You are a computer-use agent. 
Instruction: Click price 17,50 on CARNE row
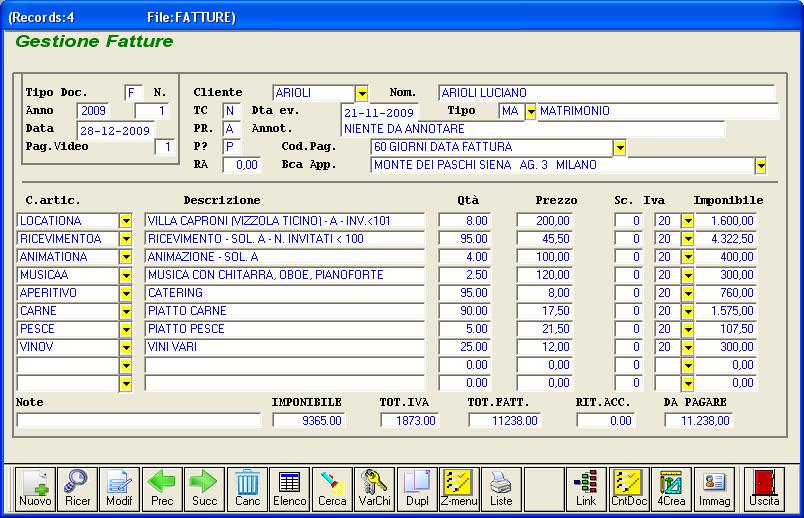pyautogui.click(x=545, y=311)
